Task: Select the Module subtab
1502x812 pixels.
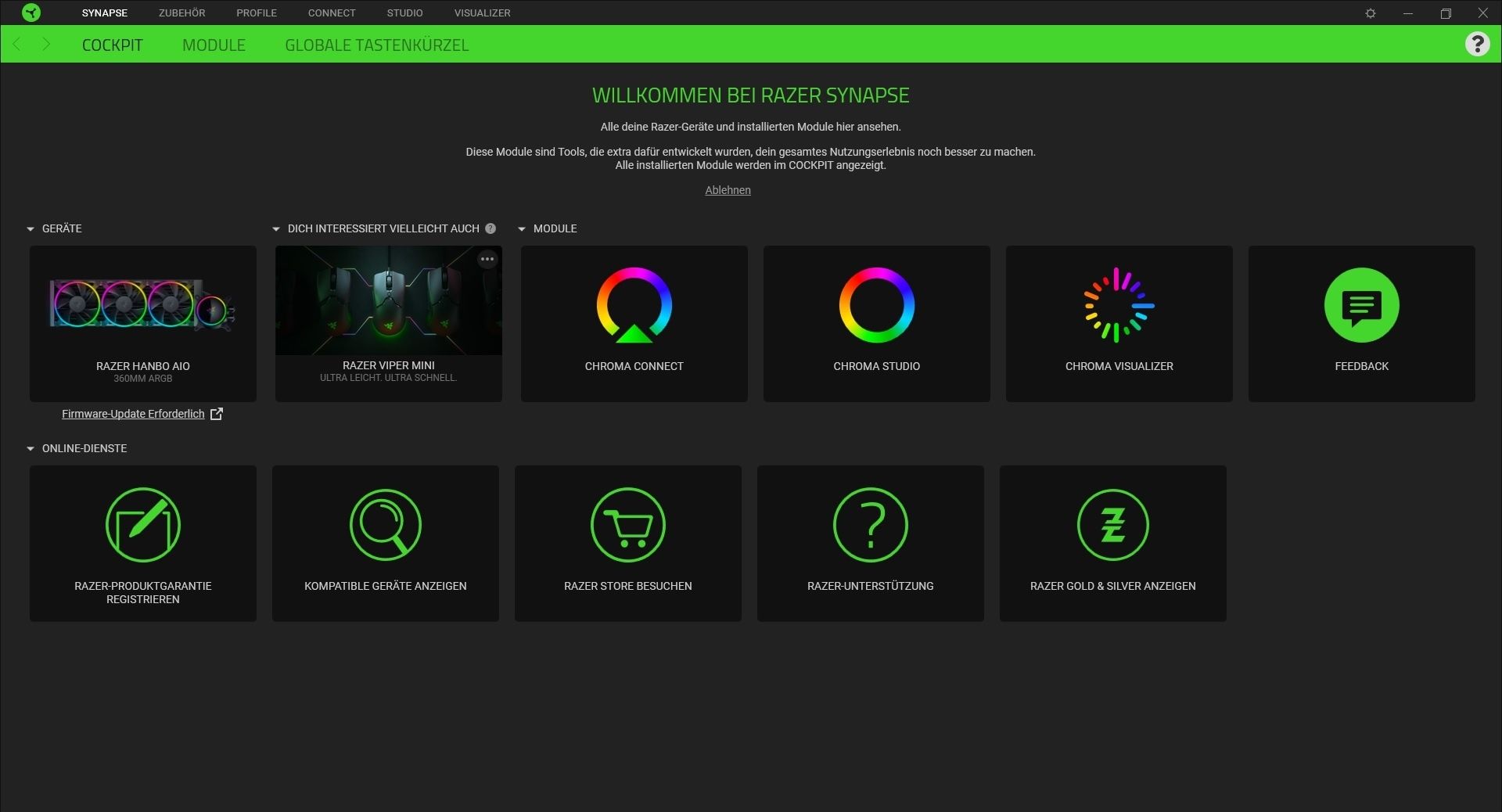Action: tap(214, 45)
